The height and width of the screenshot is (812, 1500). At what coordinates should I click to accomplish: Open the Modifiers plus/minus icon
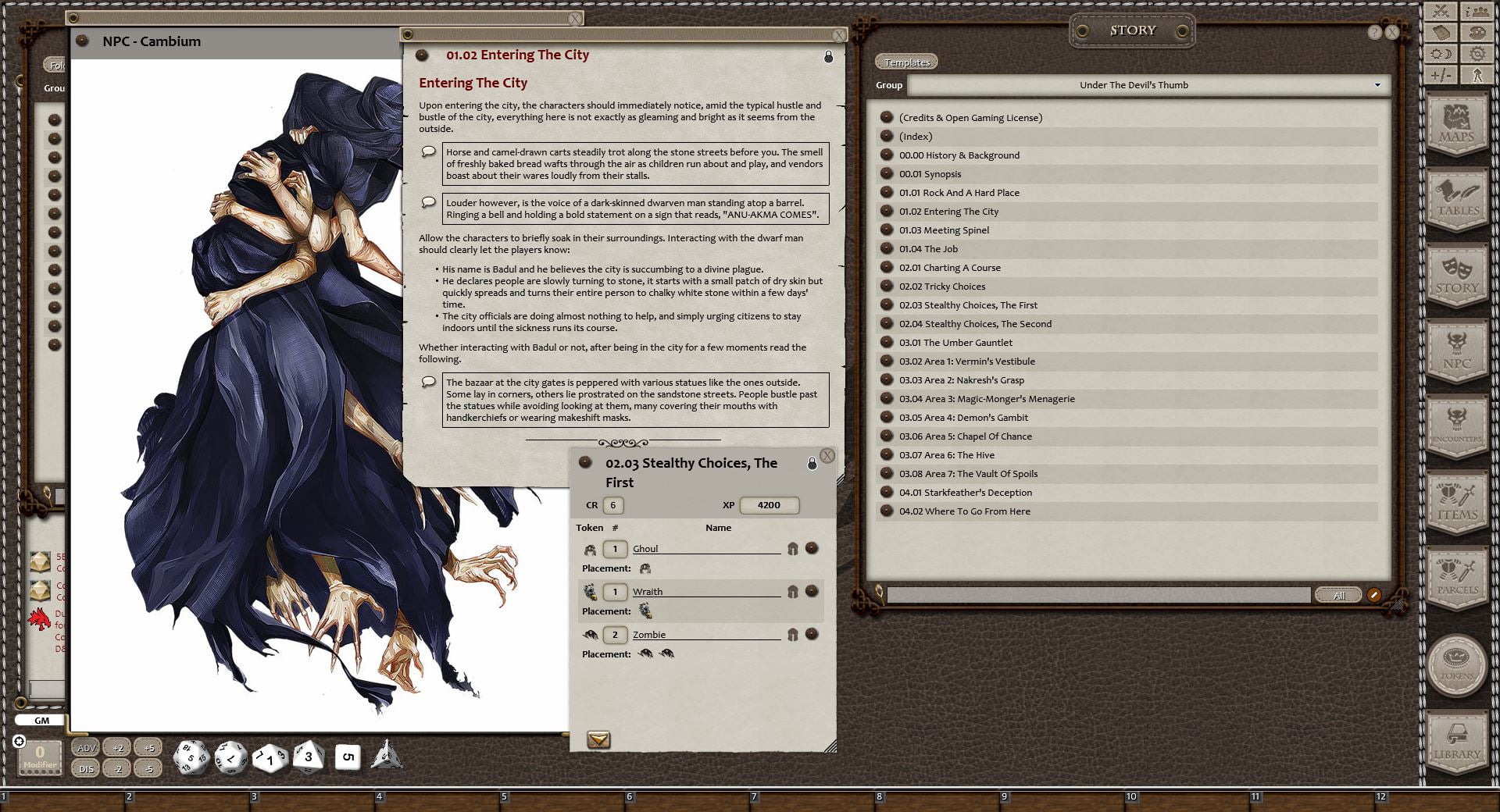point(1441,75)
